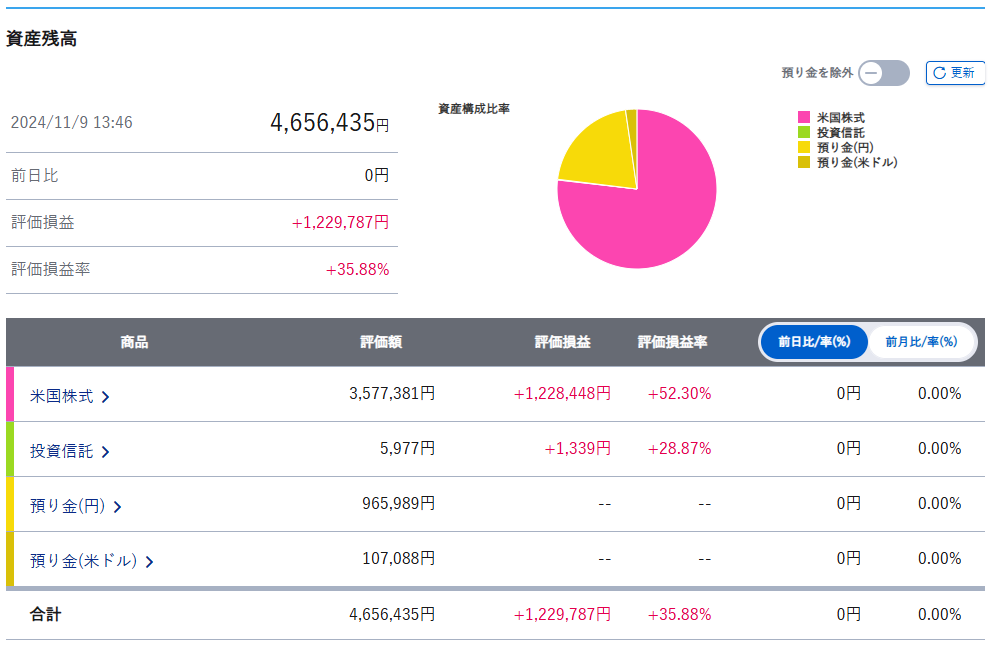Expand 預り金(米ドル) row chevron
The height and width of the screenshot is (646, 988).
pyautogui.click(x=150, y=562)
